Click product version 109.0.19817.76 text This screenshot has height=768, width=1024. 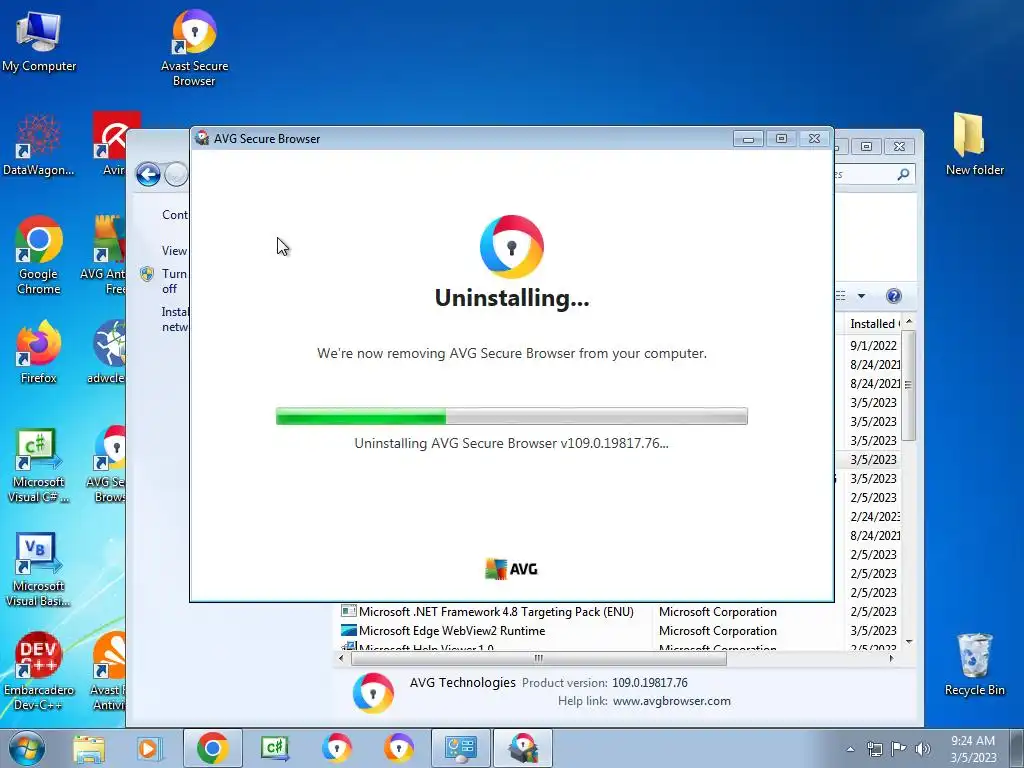650,683
